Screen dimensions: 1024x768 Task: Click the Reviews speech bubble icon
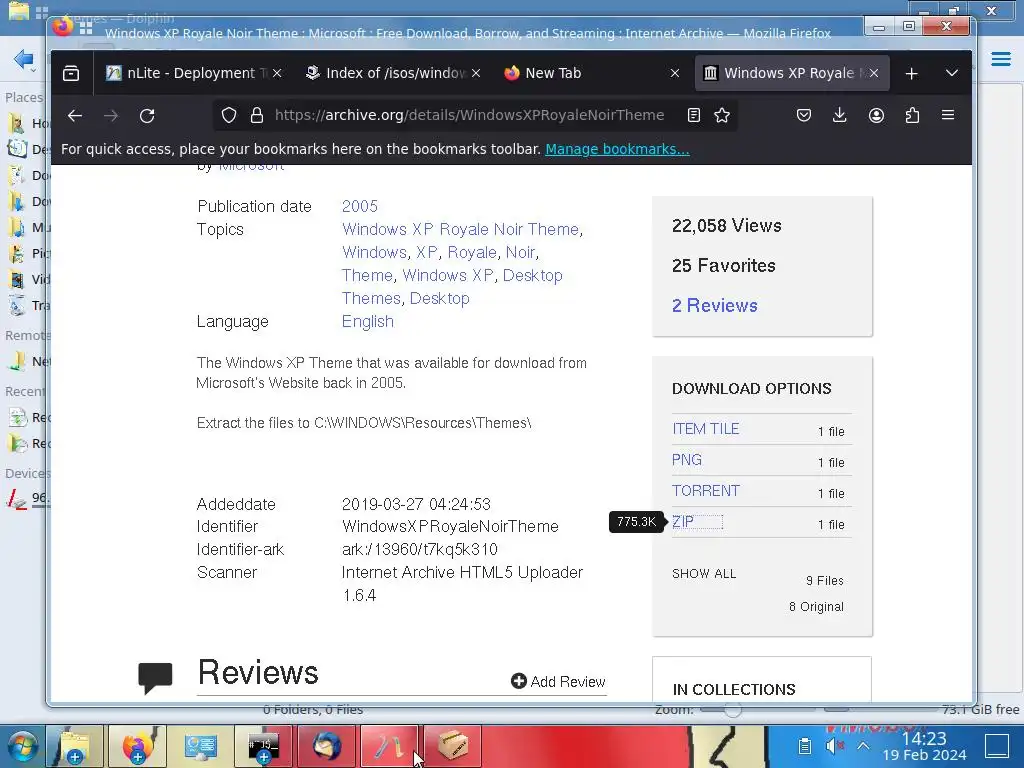155,677
